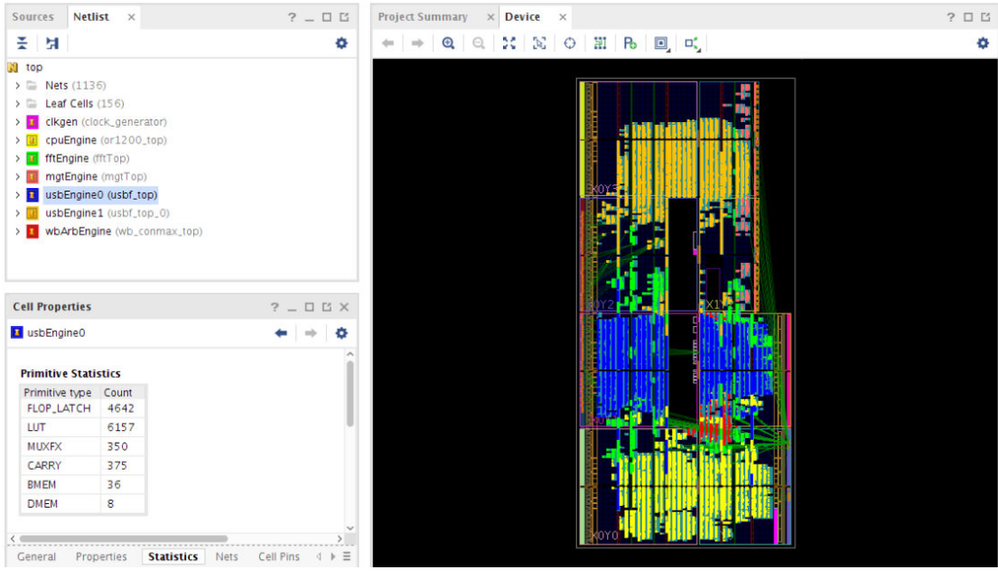The height and width of the screenshot is (571, 998).
Task: Close the Netlist tab
Action: click(x=130, y=17)
